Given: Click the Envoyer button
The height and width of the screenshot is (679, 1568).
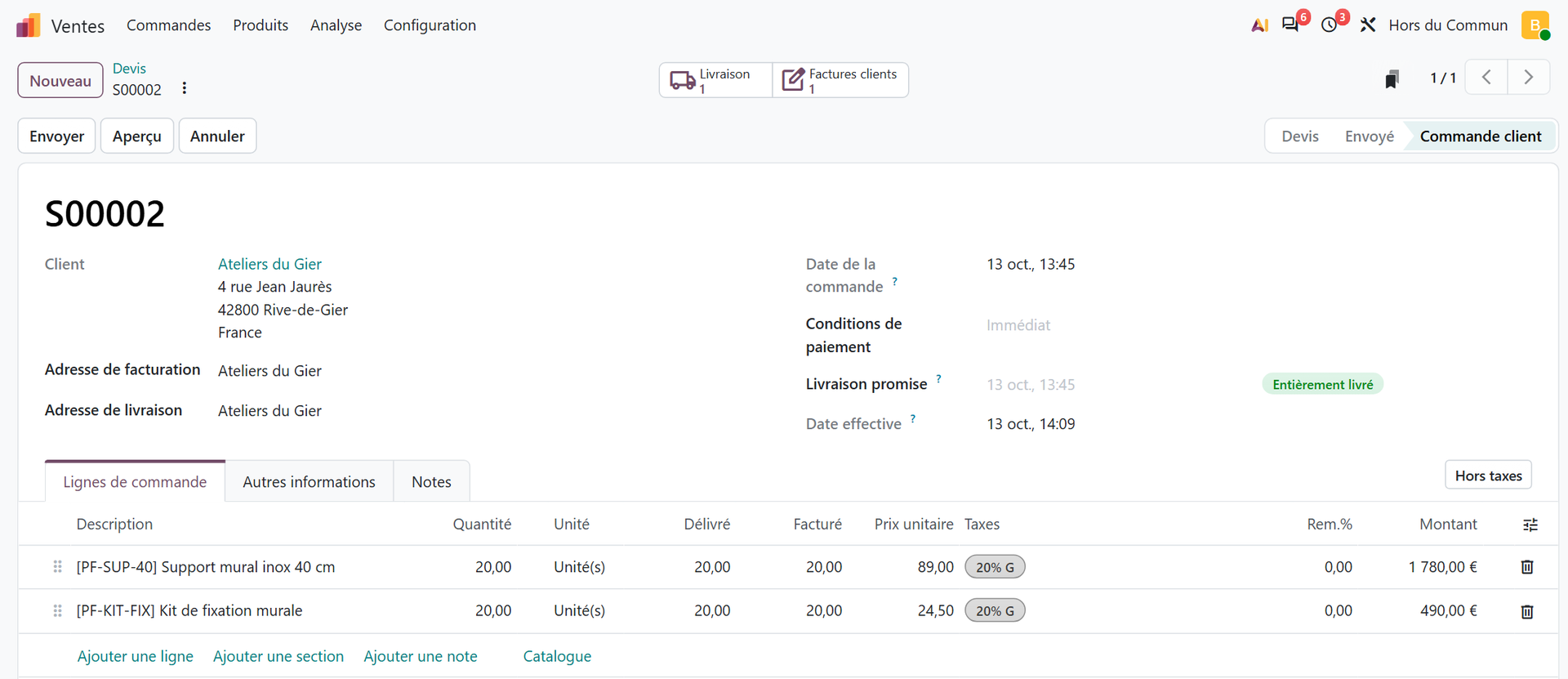Looking at the screenshot, I should pos(57,136).
